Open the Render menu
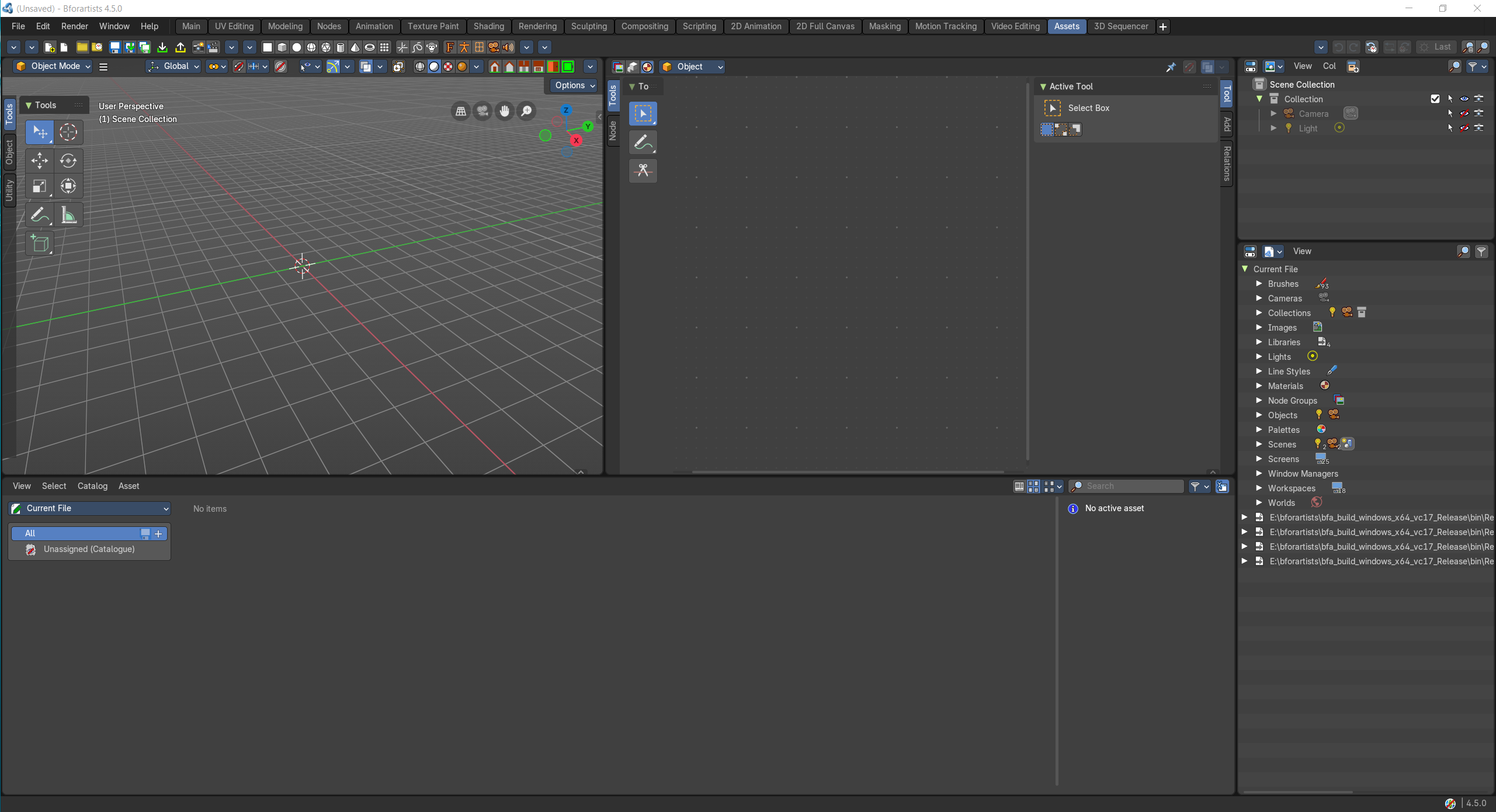1496x812 pixels. pyautogui.click(x=74, y=26)
